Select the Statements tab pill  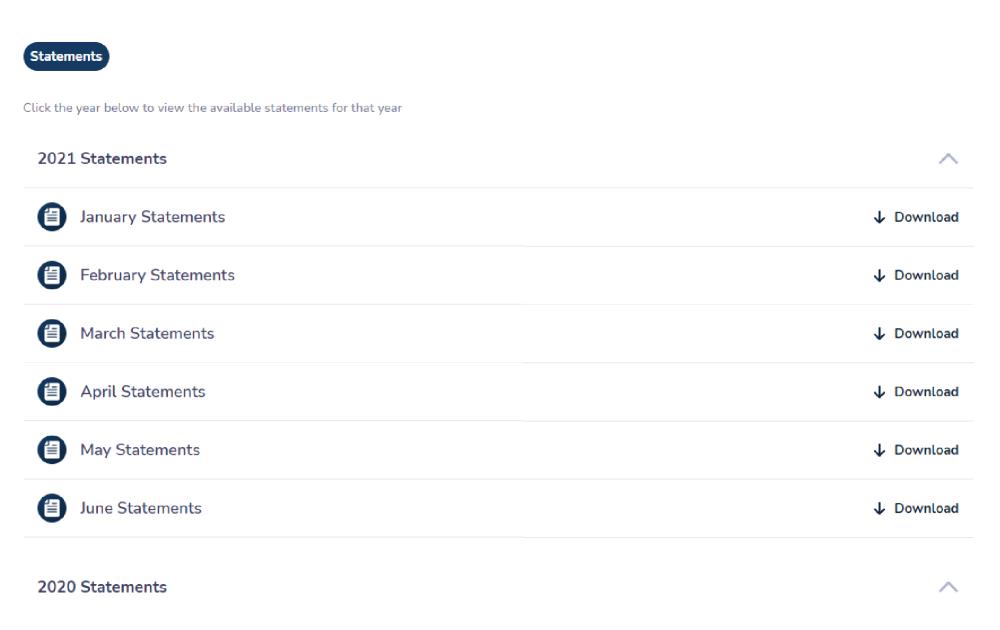tap(66, 57)
